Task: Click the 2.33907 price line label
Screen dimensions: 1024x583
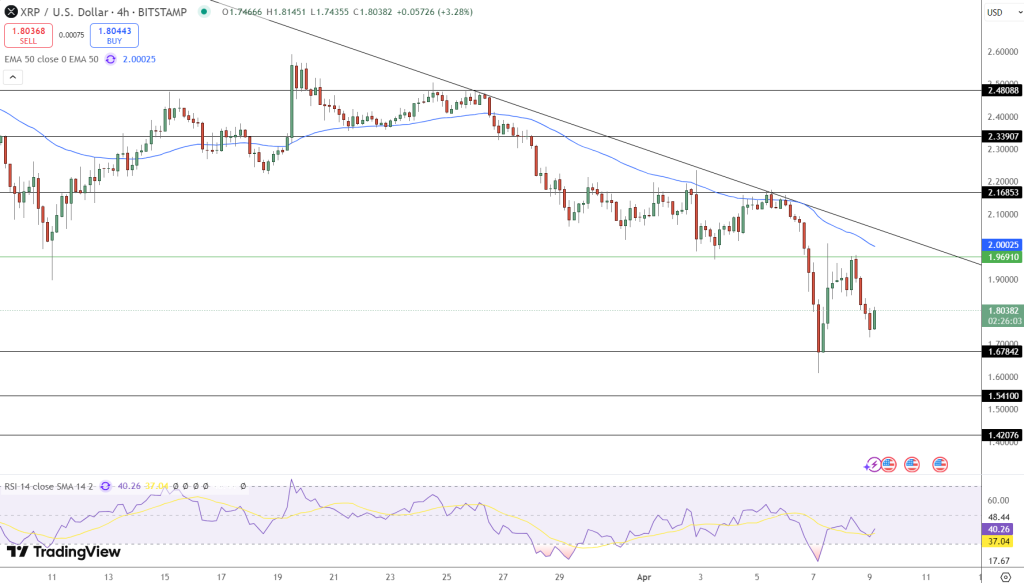Action: (x=1002, y=136)
